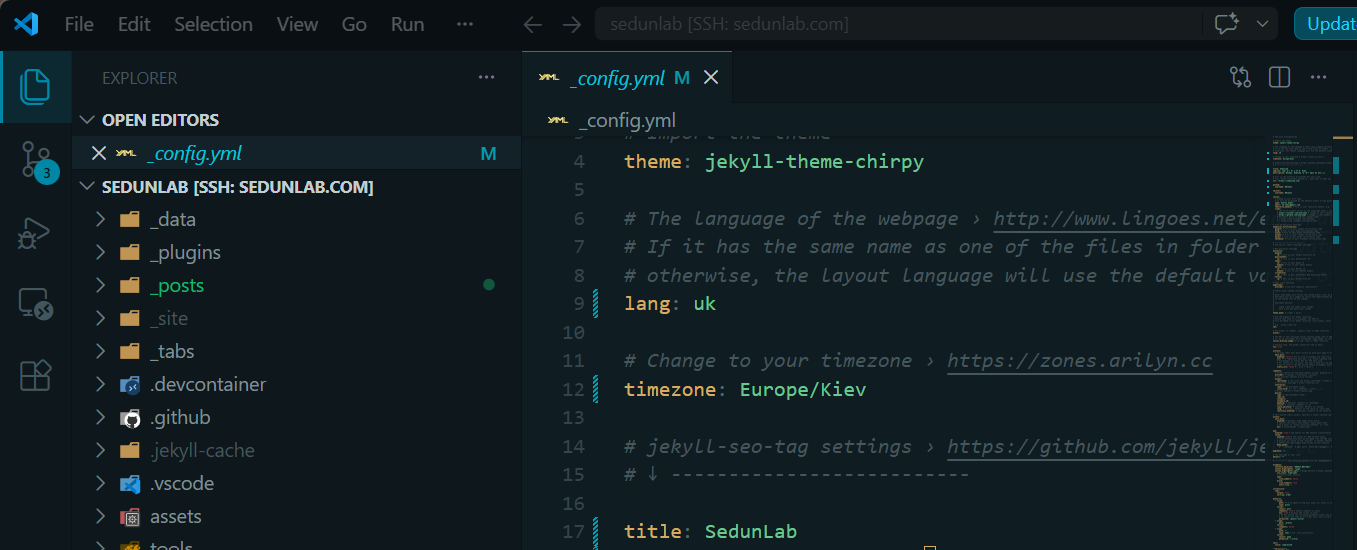Screen dimensions: 1357x550
Task: Click the Update button
Action: (1326, 24)
